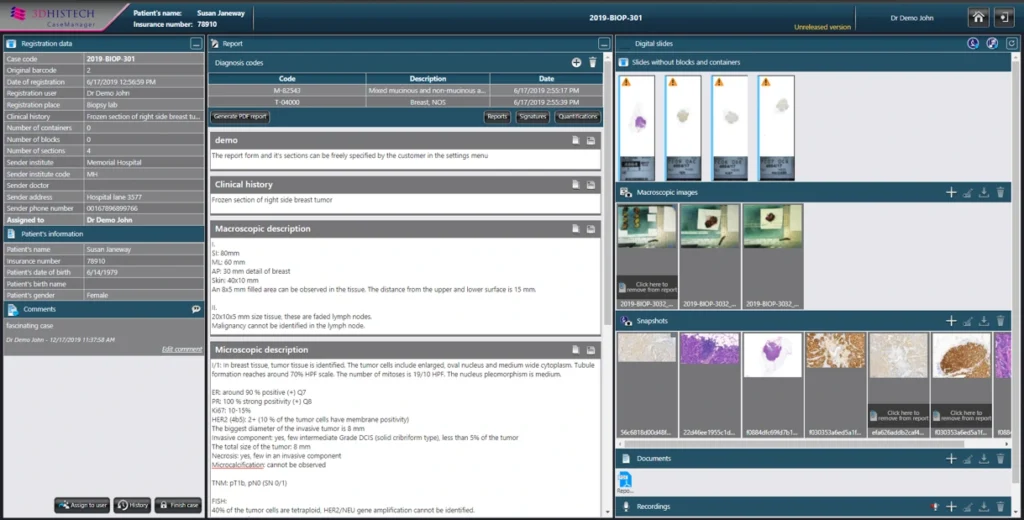Save the Clinical history section
This screenshot has height=520, width=1024.
[x=591, y=185]
